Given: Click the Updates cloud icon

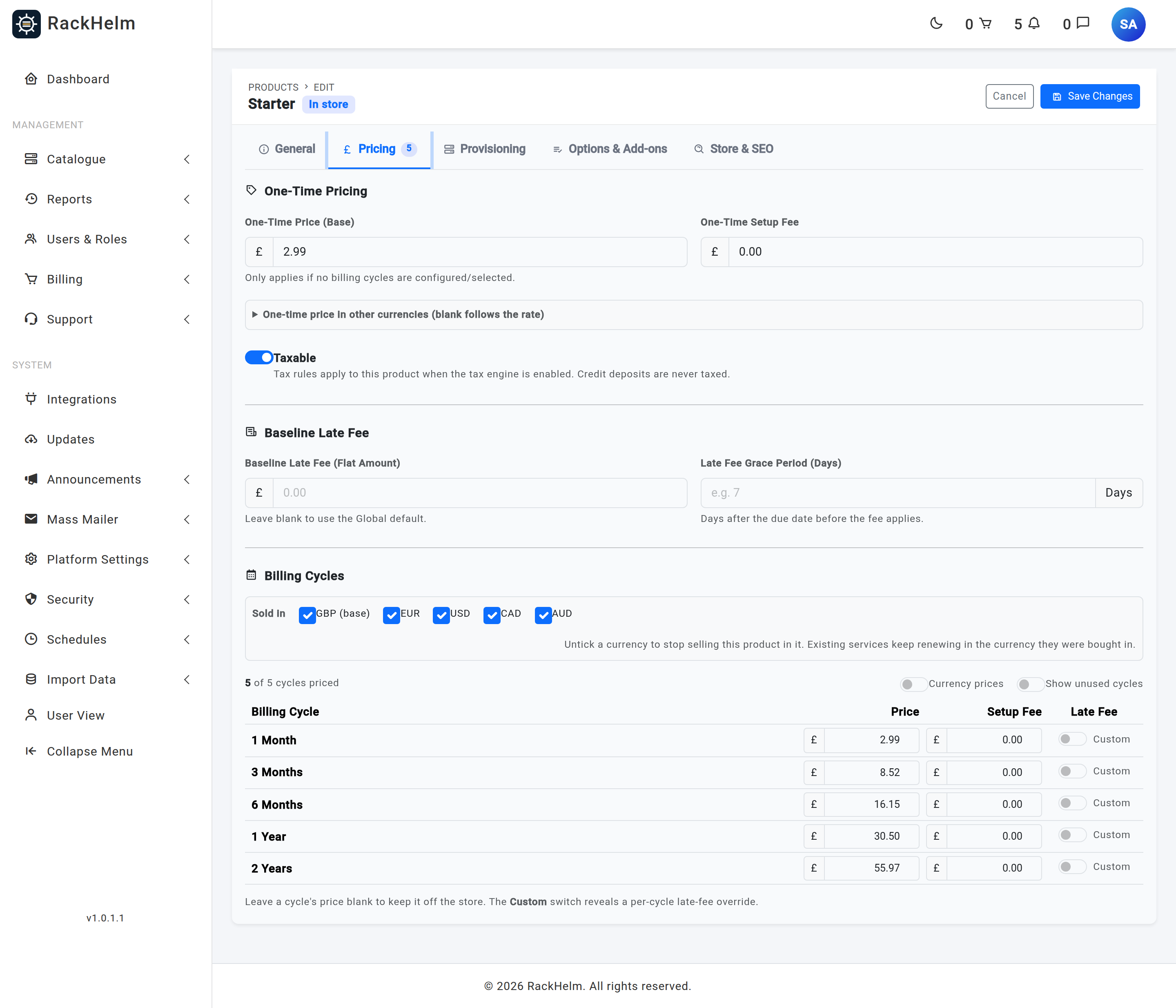Looking at the screenshot, I should (31, 439).
